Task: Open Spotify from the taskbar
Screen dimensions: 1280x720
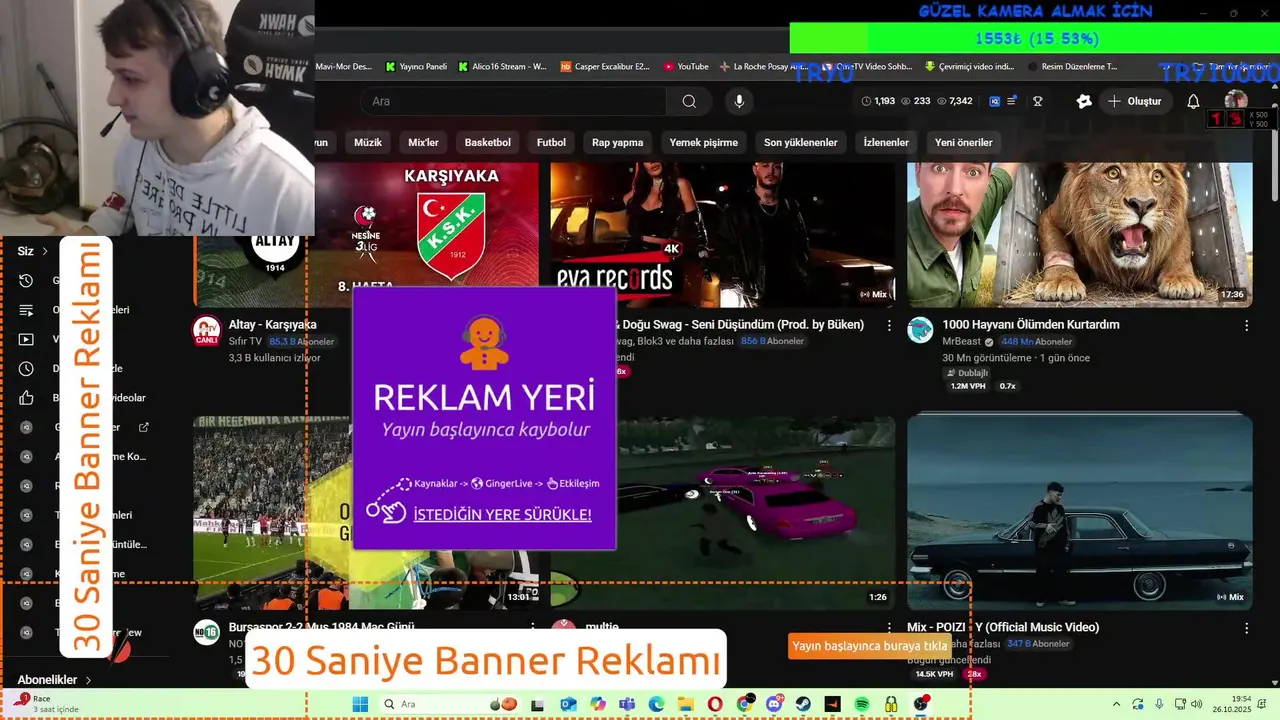Action: (861, 704)
